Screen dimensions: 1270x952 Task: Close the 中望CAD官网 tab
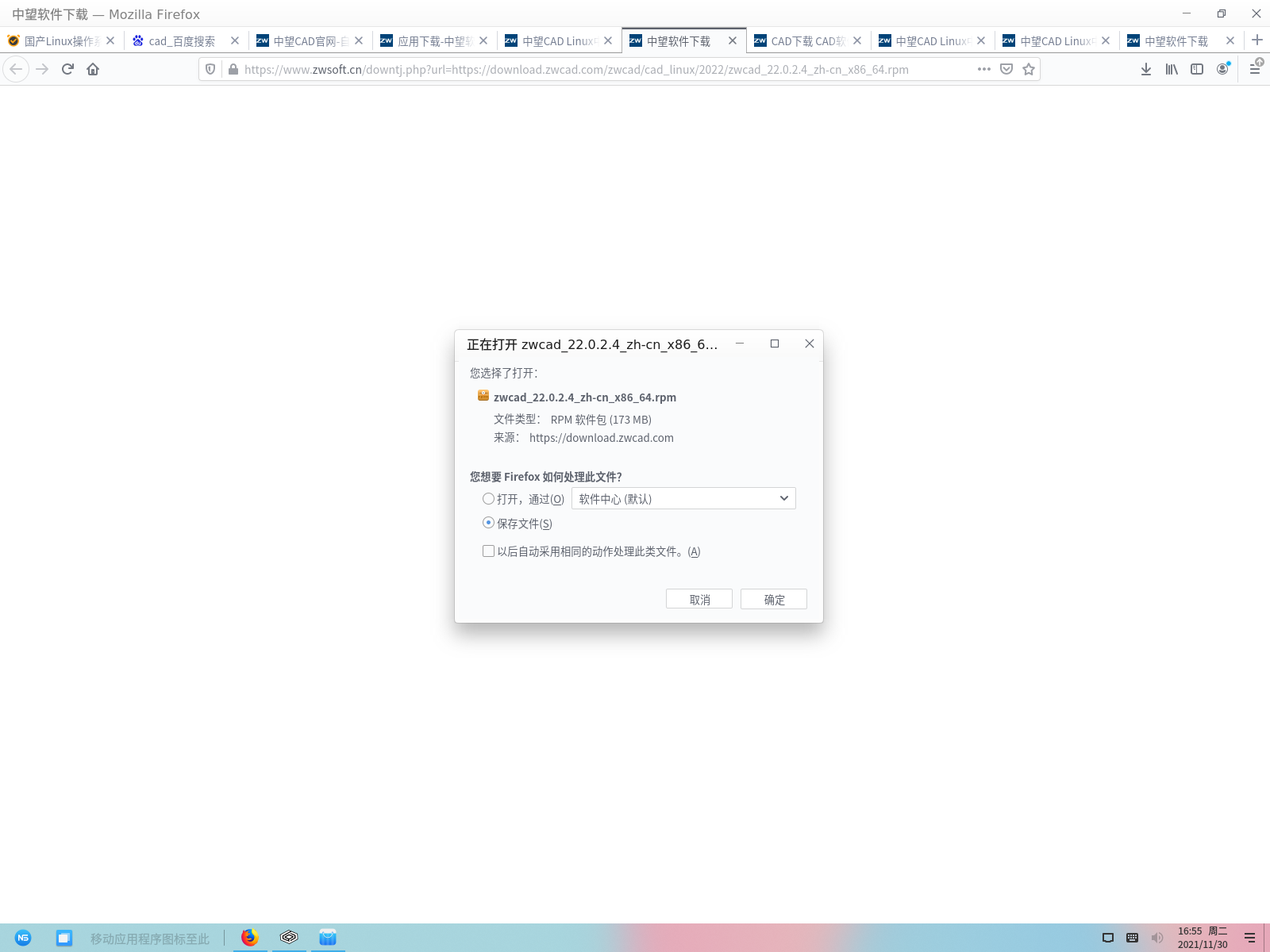(x=359, y=40)
